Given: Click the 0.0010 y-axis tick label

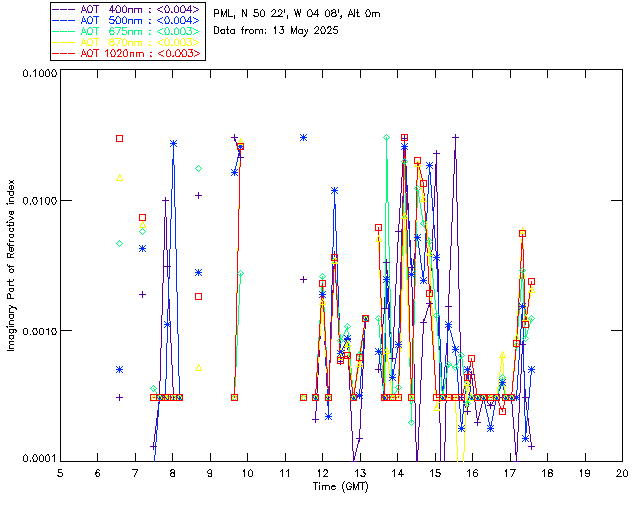Looking at the screenshot, I should (39, 331).
